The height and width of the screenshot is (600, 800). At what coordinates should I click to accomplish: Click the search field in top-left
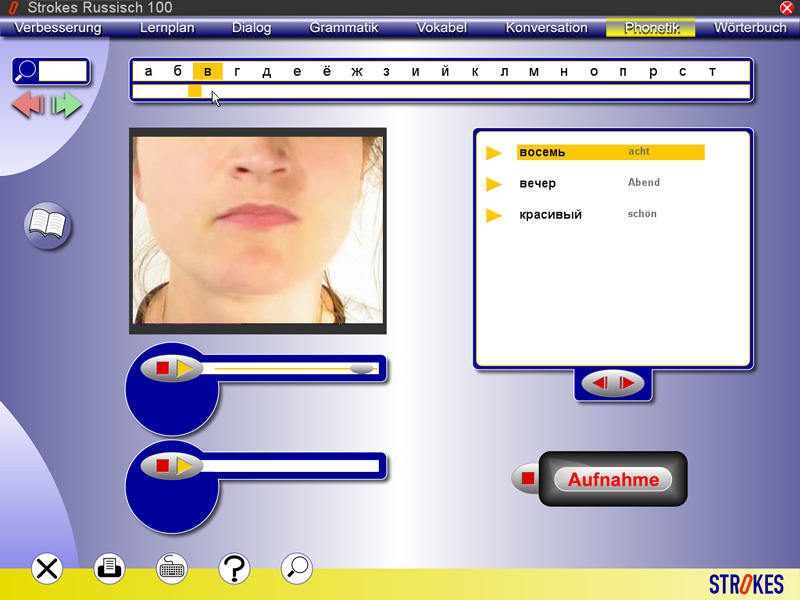coord(62,71)
